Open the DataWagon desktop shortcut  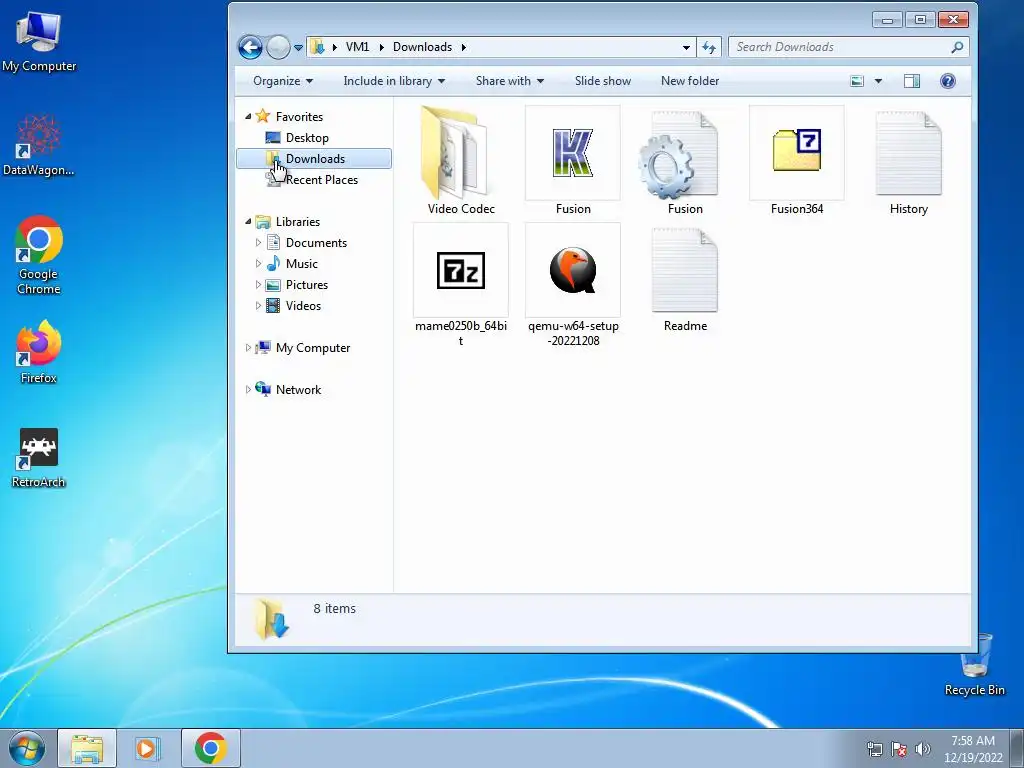tap(39, 145)
